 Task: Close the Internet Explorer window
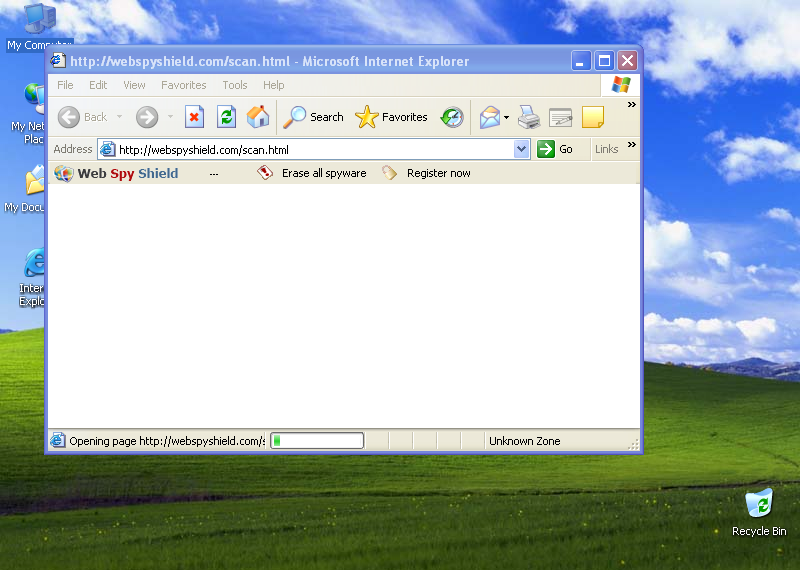pos(627,61)
